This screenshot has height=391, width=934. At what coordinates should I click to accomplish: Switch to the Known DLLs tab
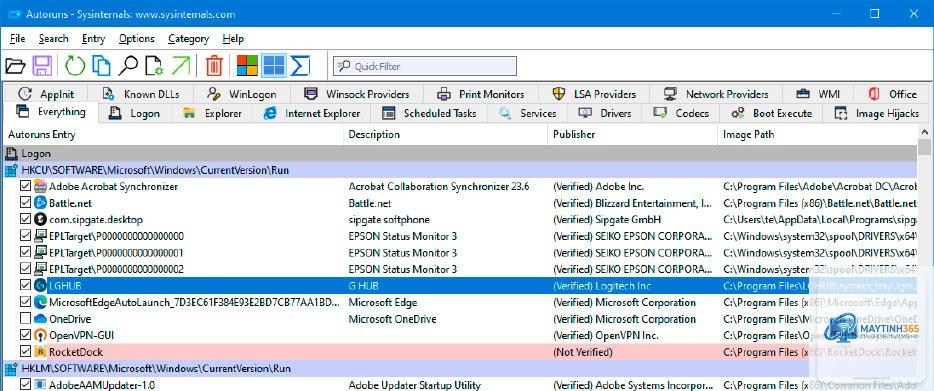pyautogui.click(x=141, y=94)
